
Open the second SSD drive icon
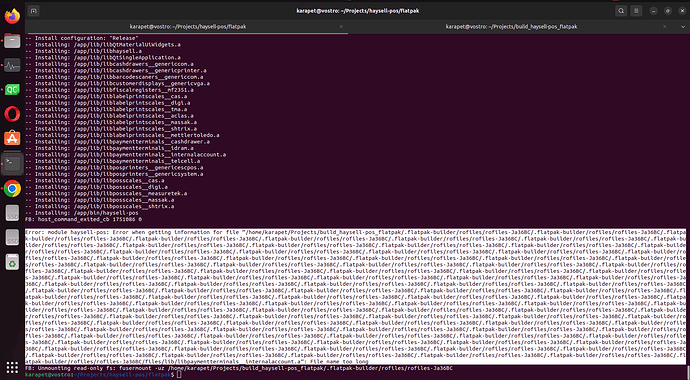12,238
